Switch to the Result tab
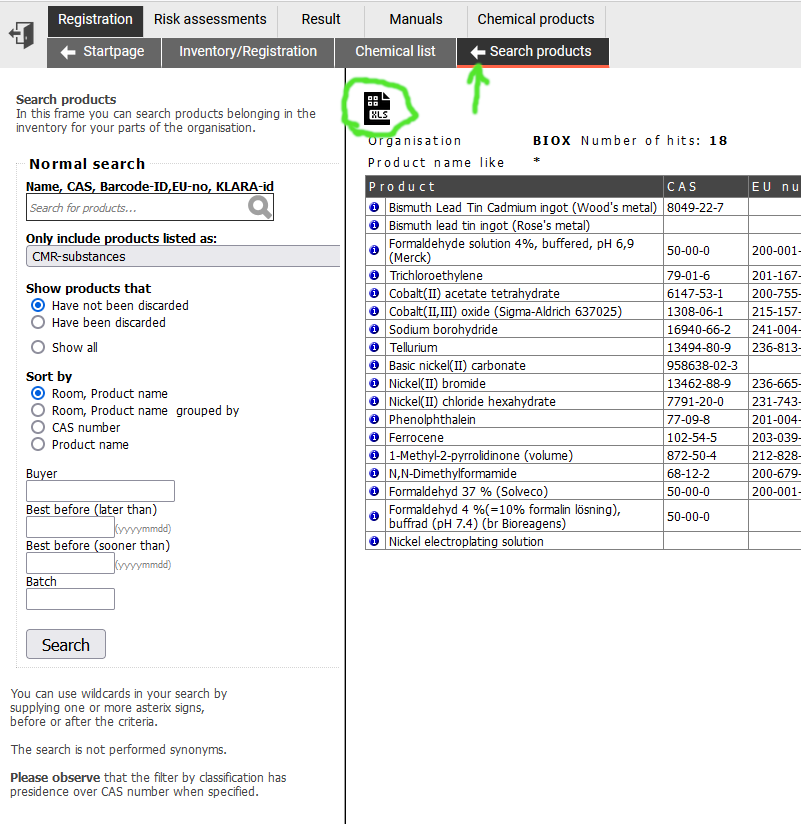The width and height of the screenshot is (801, 824). coord(321,21)
